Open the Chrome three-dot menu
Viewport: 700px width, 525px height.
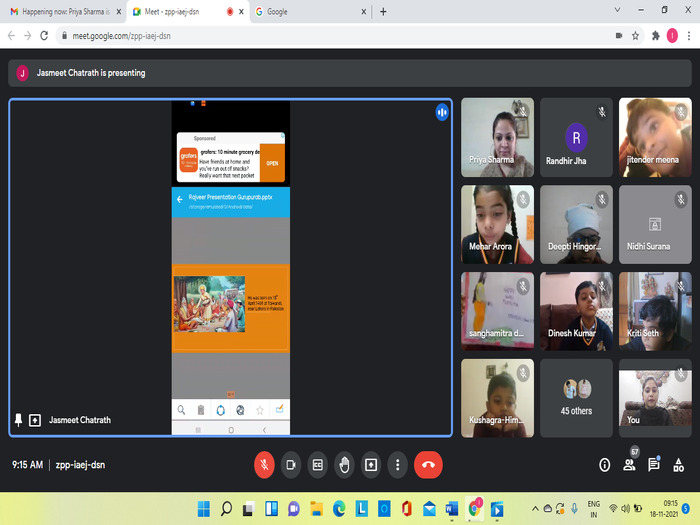coord(689,36)
